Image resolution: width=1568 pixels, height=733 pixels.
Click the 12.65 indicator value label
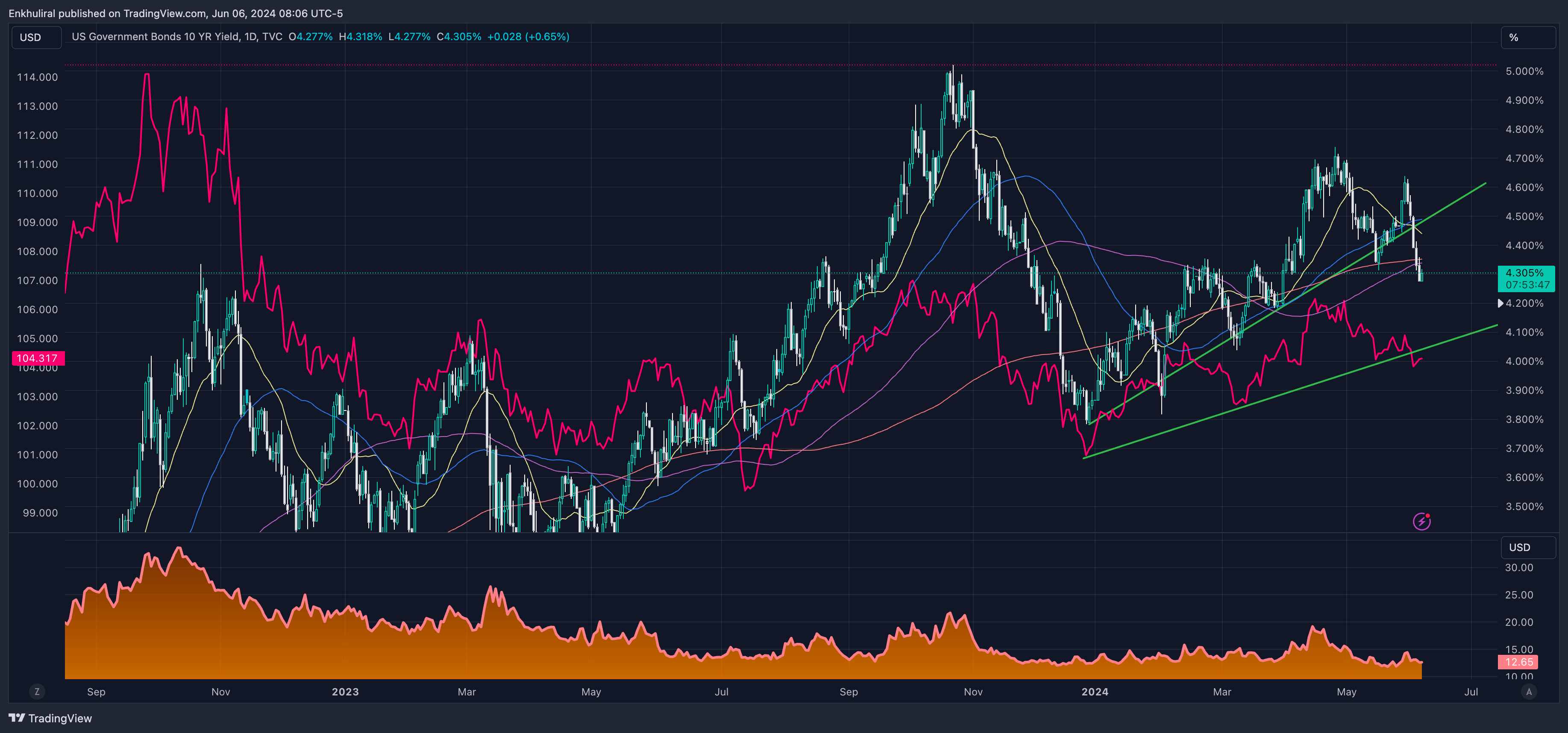click(1518, 662)
